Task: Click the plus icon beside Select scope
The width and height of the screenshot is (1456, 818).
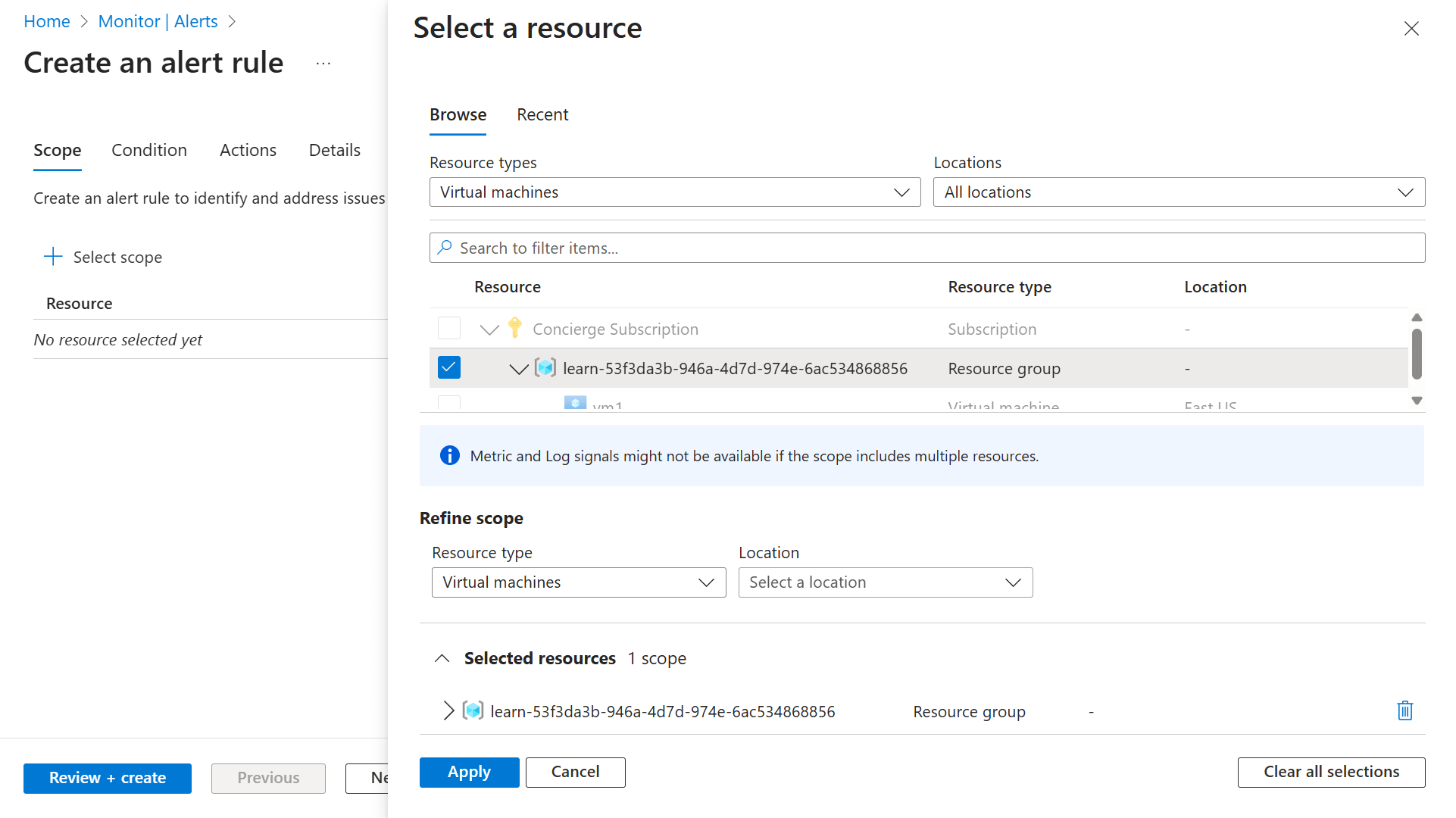Action: pyautogui.click(x=53, y=257)
